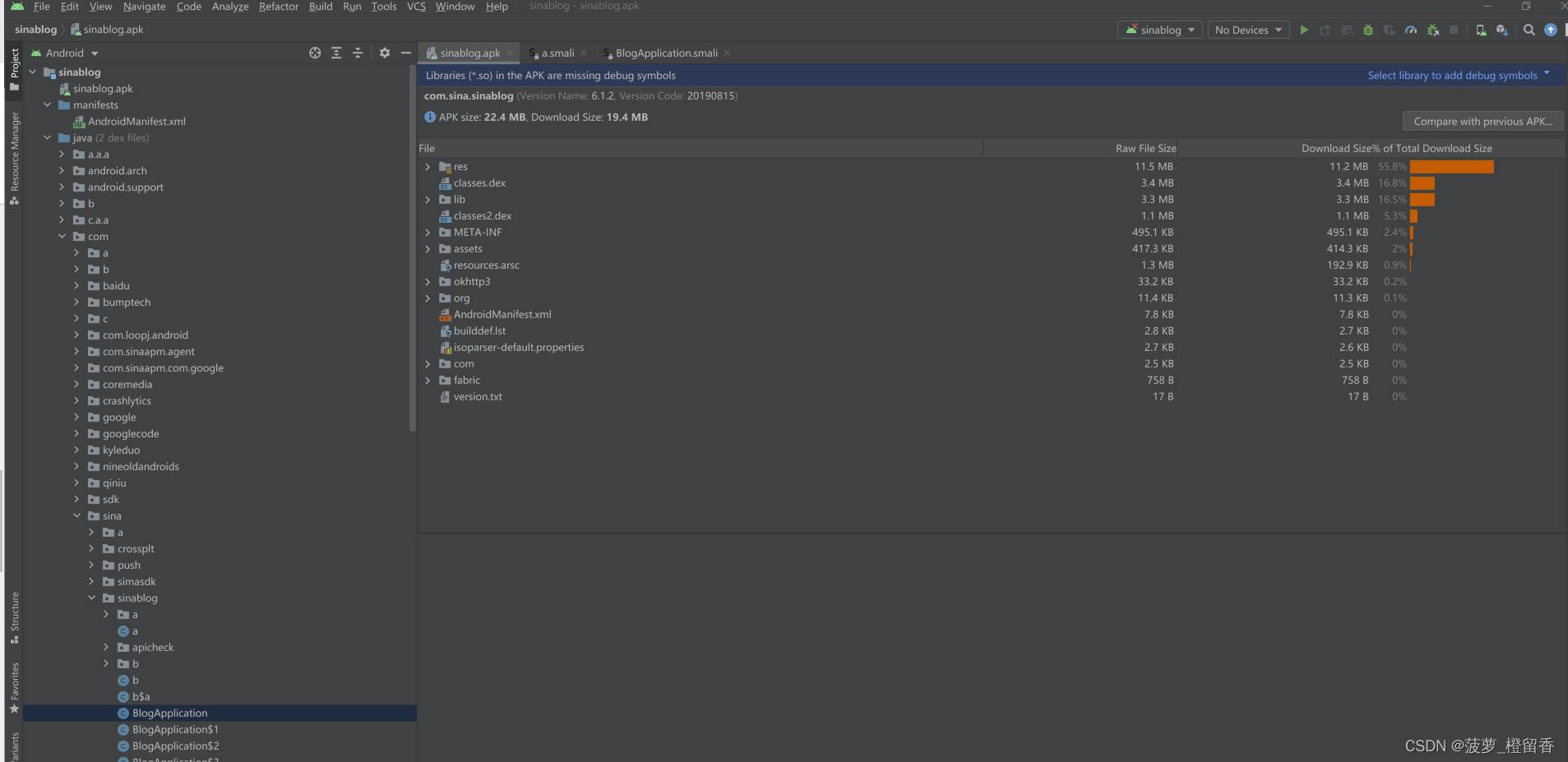This screenshot has width=1568, height=762.
Task: Click the blue update arrow icon
Action: click(x=1551, y=30)
